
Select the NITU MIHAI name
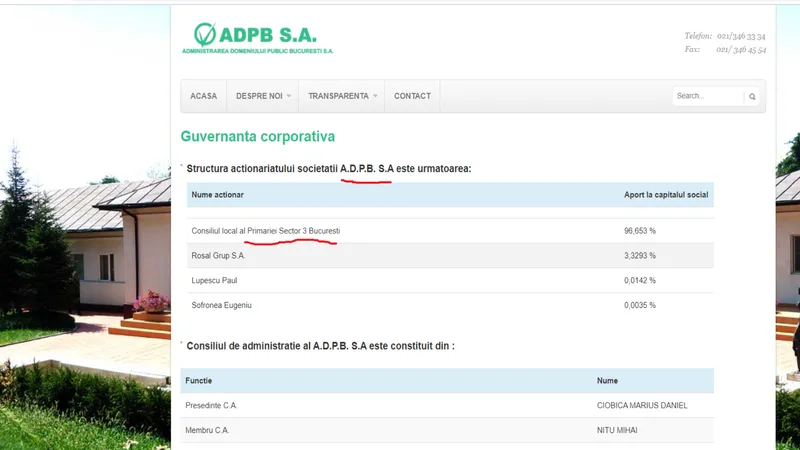click(x=617, y=430)
